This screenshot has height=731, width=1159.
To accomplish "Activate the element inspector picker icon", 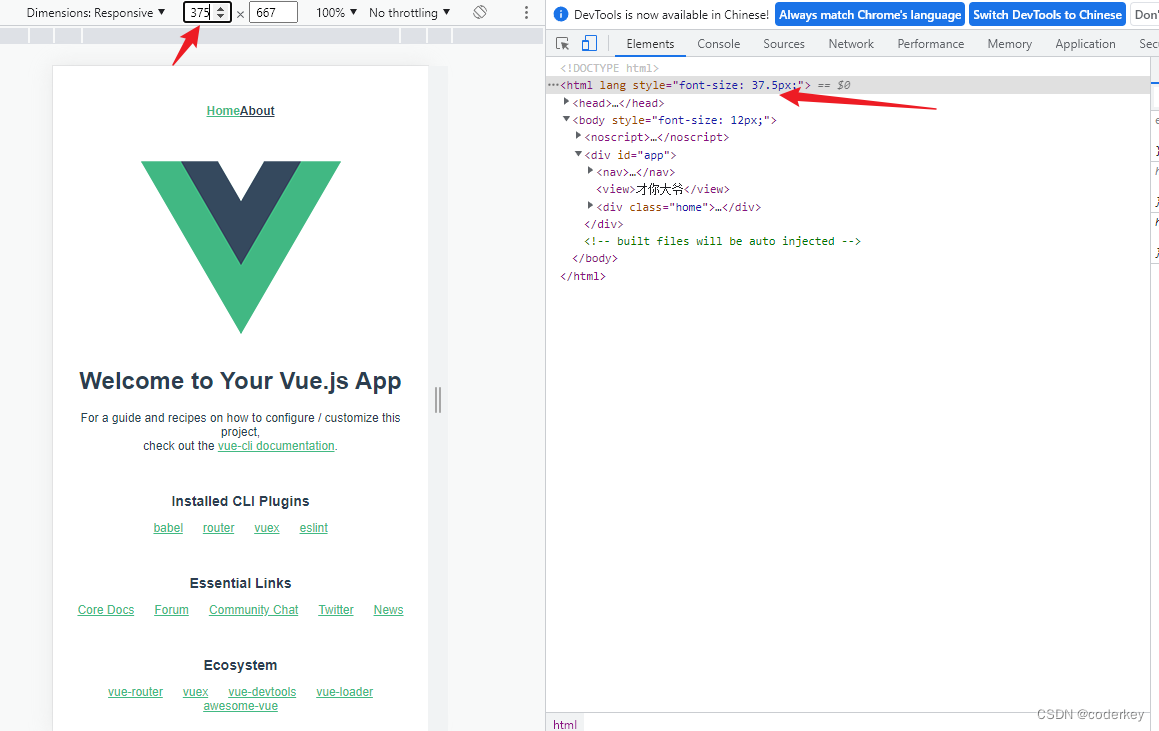I will [x=562, y=44].
